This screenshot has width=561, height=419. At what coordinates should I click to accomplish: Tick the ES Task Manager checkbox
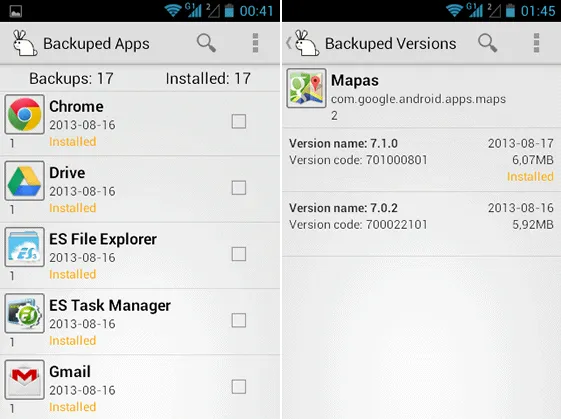click(x=239, y=320)
